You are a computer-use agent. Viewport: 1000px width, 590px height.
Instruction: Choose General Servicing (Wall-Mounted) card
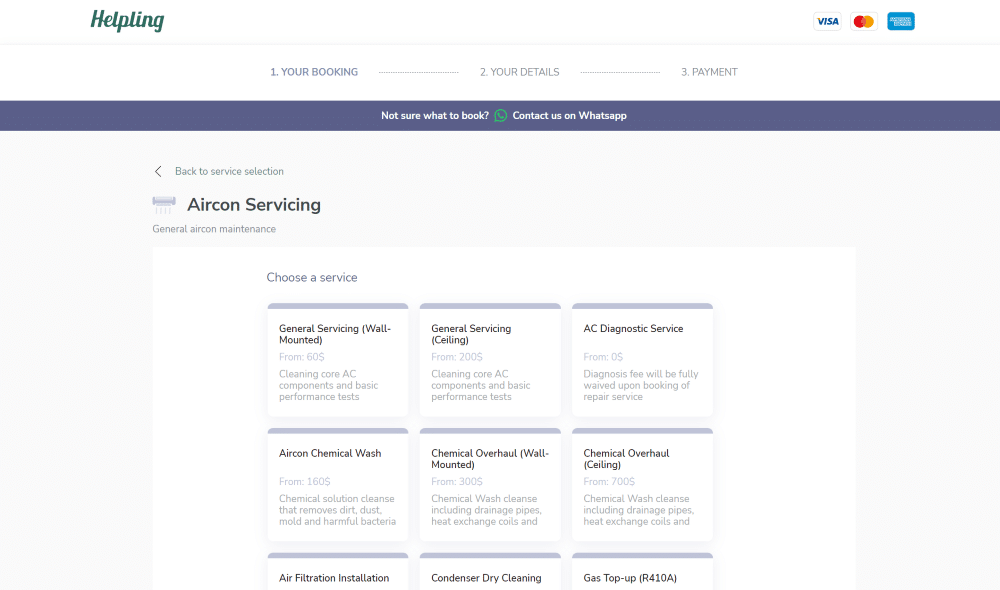(338, 361)
